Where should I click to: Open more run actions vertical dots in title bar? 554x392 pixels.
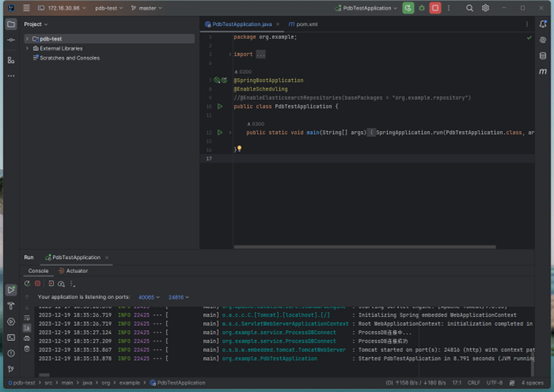[x=449, y=8]
